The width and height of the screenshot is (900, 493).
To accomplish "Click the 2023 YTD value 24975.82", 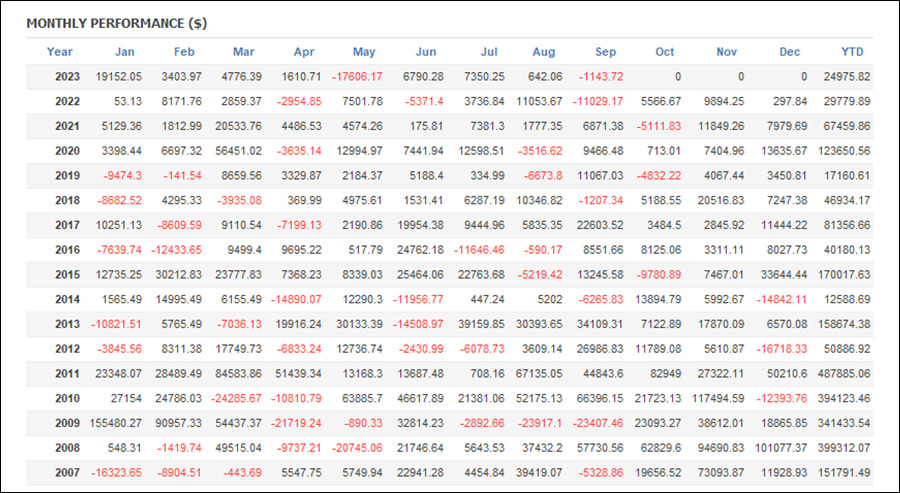I will pos(841,77).
